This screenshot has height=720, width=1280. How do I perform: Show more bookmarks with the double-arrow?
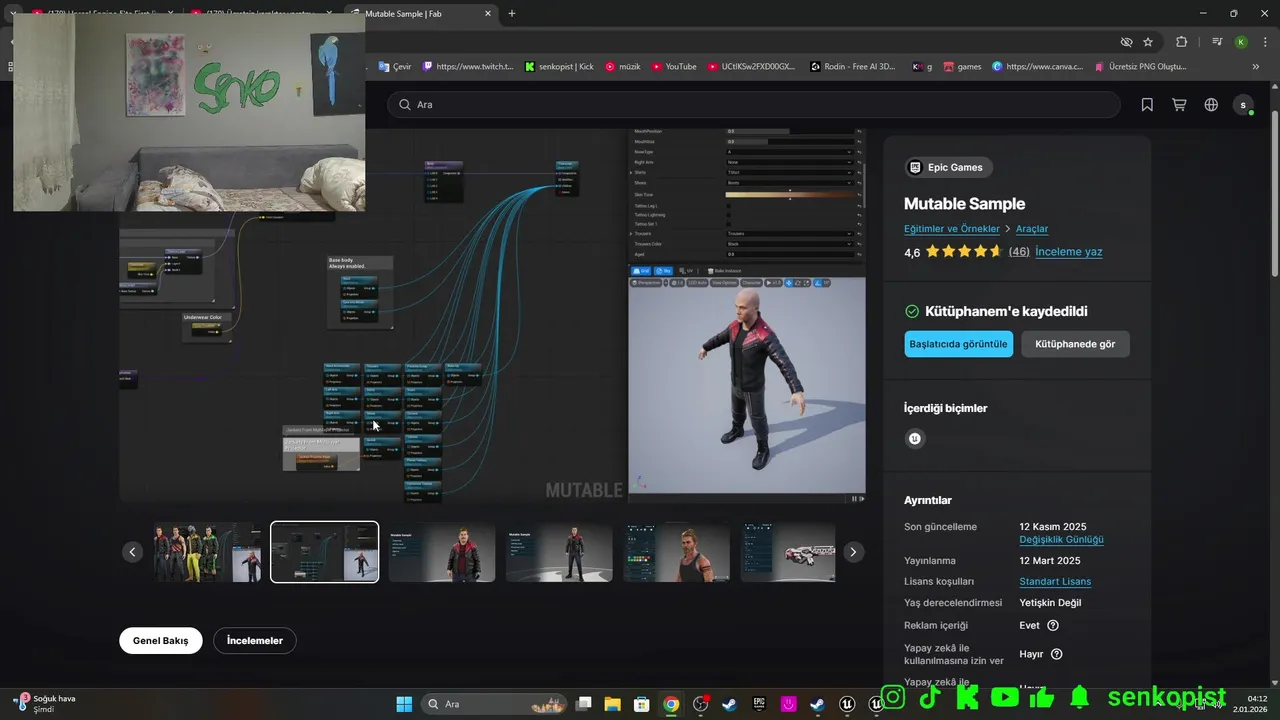point(1256,66)
